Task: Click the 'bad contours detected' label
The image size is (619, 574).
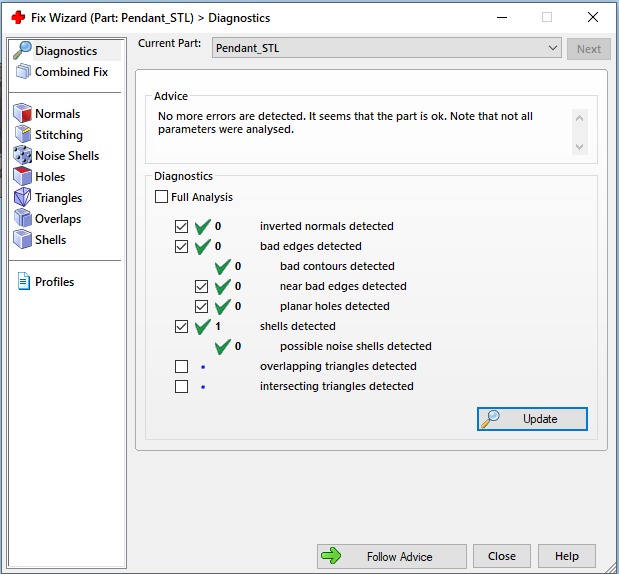Action: [x=337, y=266]
